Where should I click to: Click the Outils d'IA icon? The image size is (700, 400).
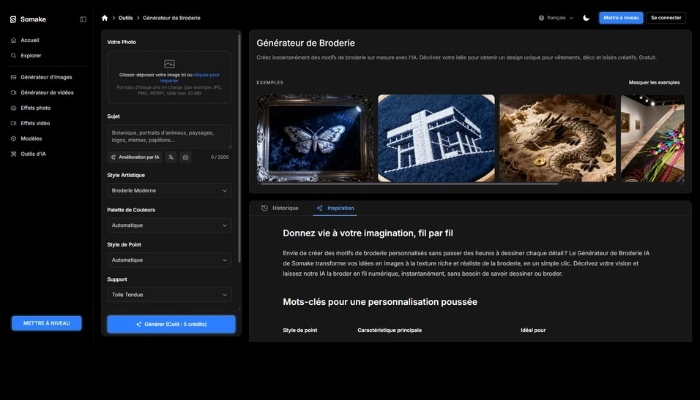[13, 154]
